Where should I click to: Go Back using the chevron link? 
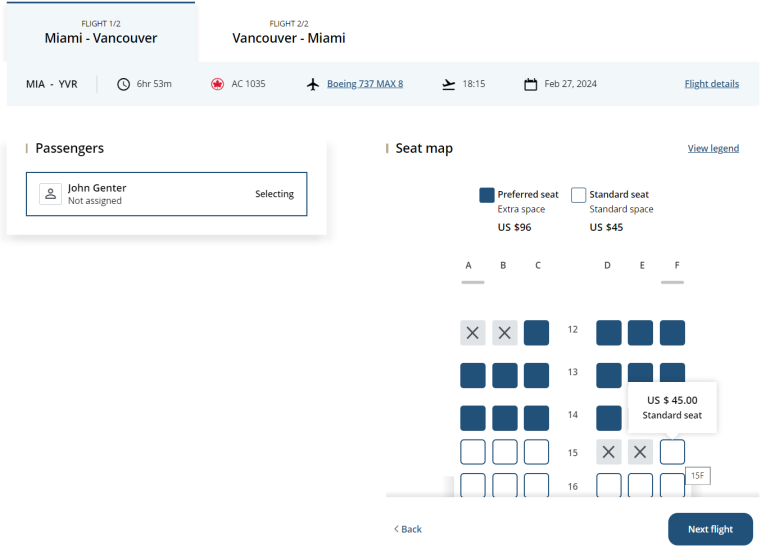pyautogui.click(x=407, y=529)
